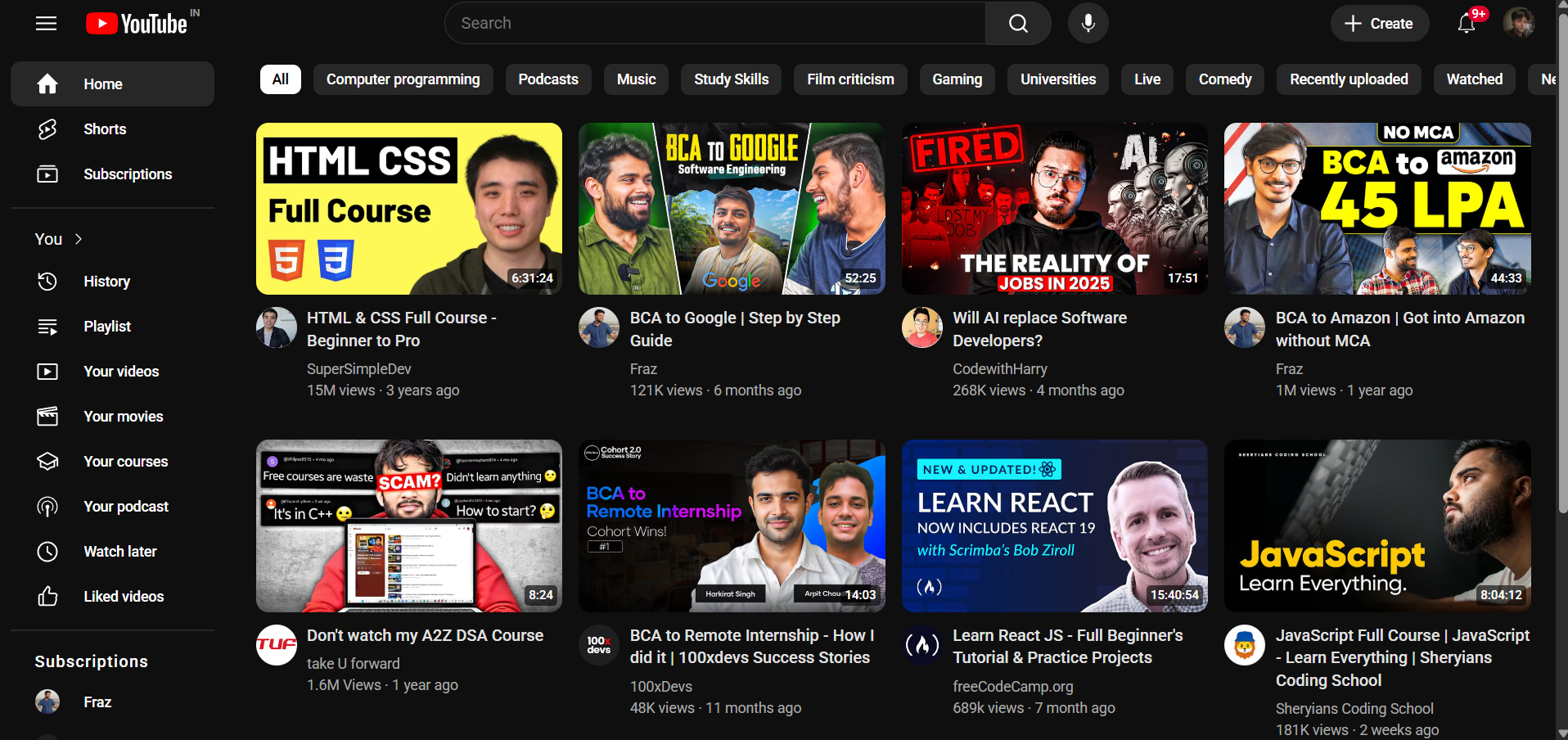Start a voice search with the microphone
1568x740 pixels.
coord(1088,23)
